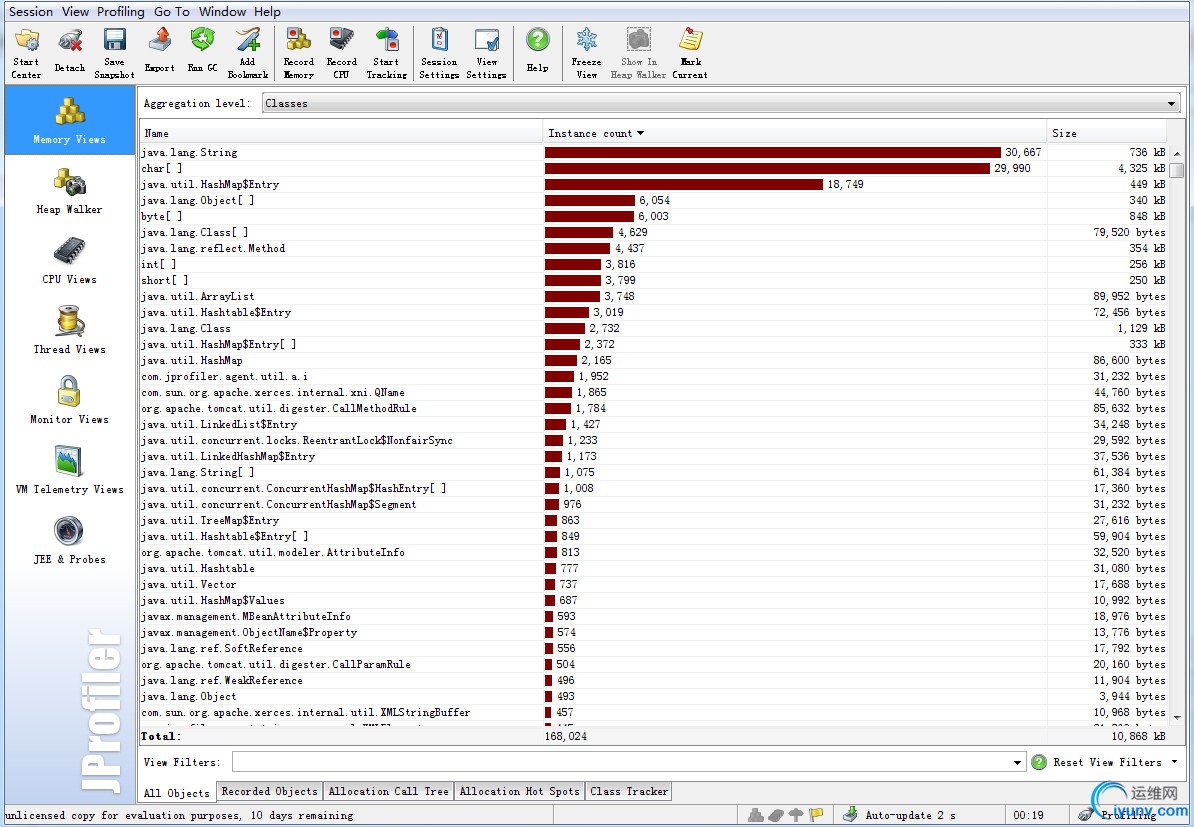Open the View menu

pyautogui.click(x=75, y=11)
